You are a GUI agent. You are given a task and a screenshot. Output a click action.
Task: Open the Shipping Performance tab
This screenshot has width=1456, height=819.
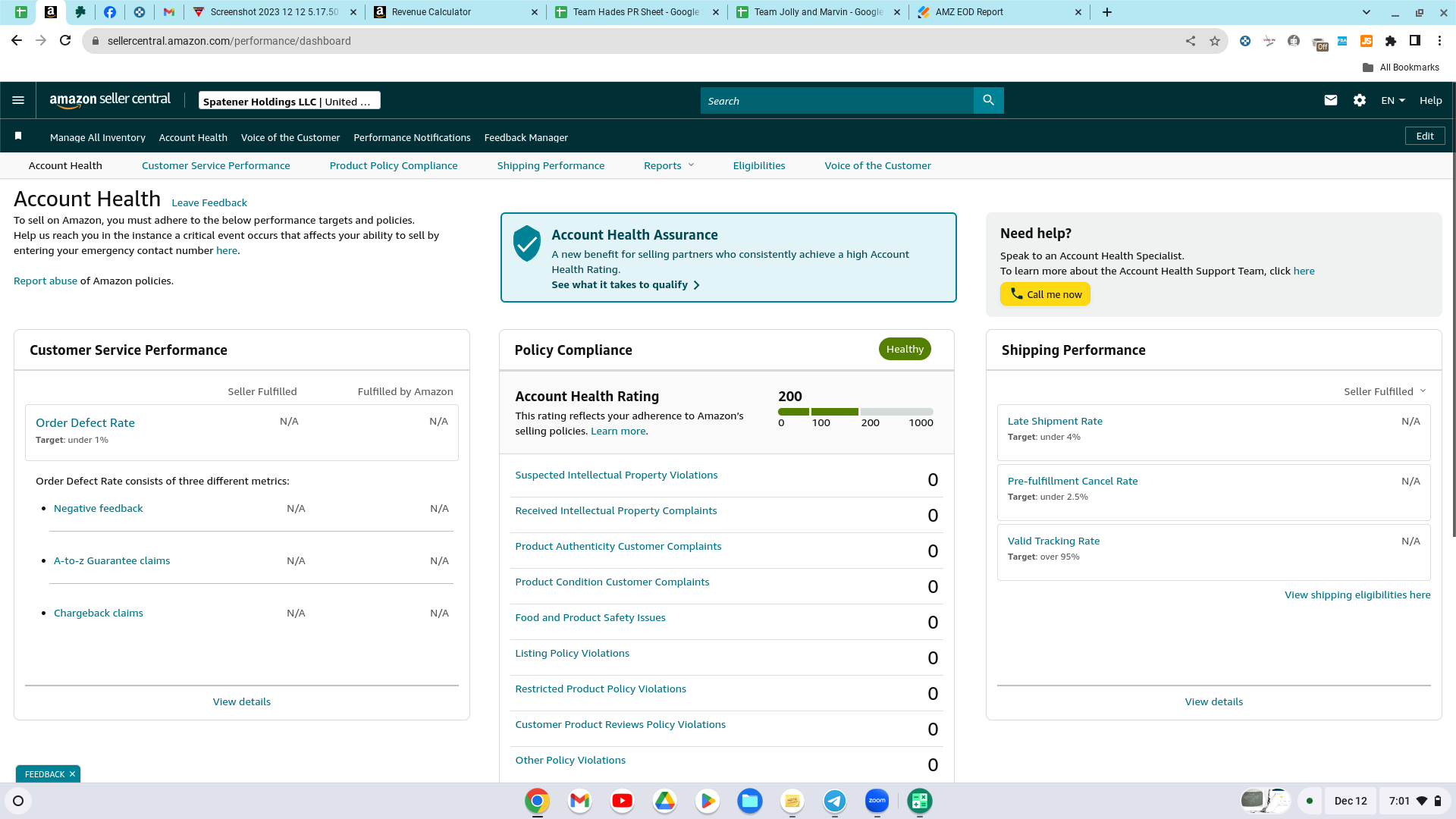(551, 165)
